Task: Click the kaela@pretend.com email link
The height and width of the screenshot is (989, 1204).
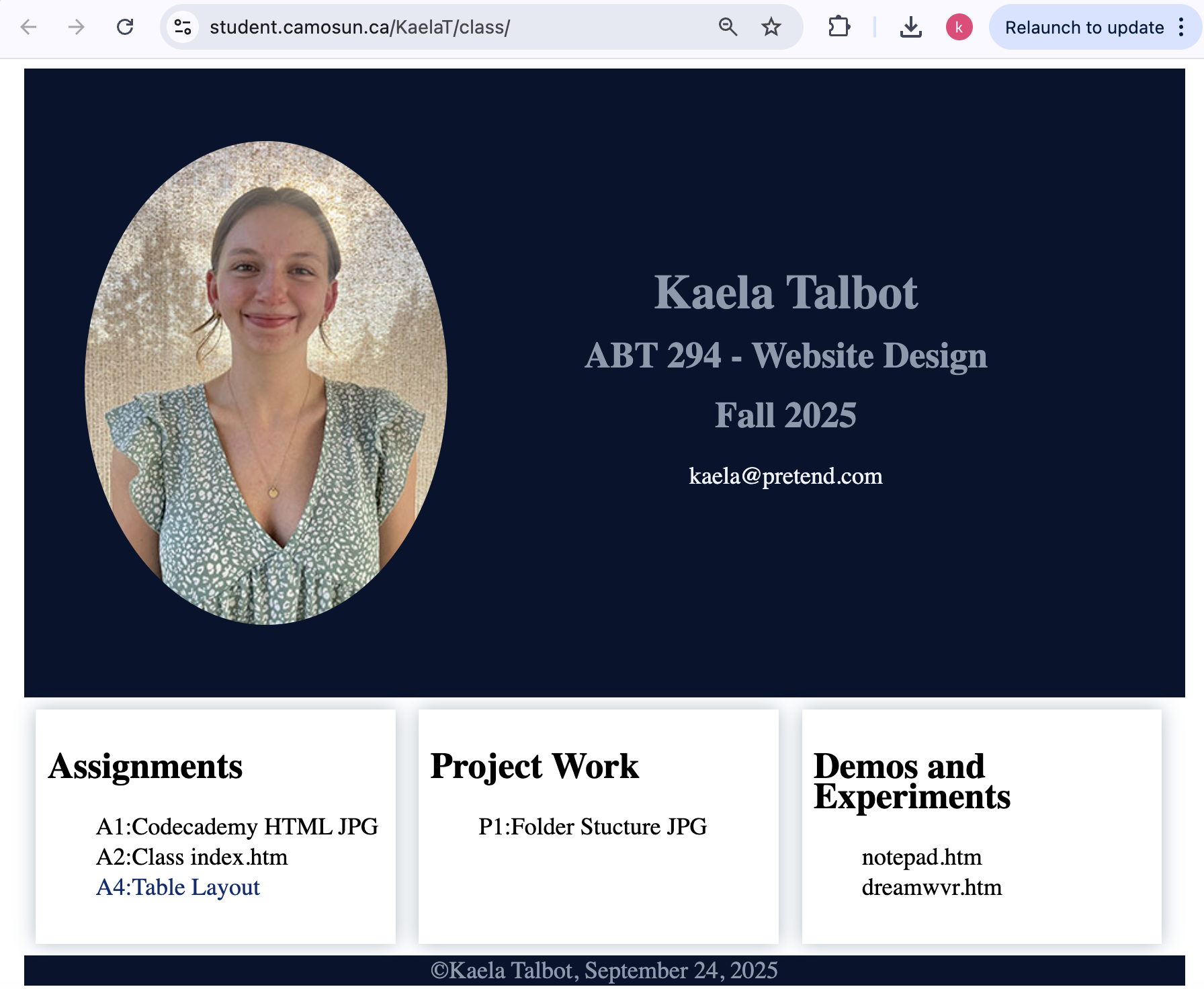Action: coord(785,476)
